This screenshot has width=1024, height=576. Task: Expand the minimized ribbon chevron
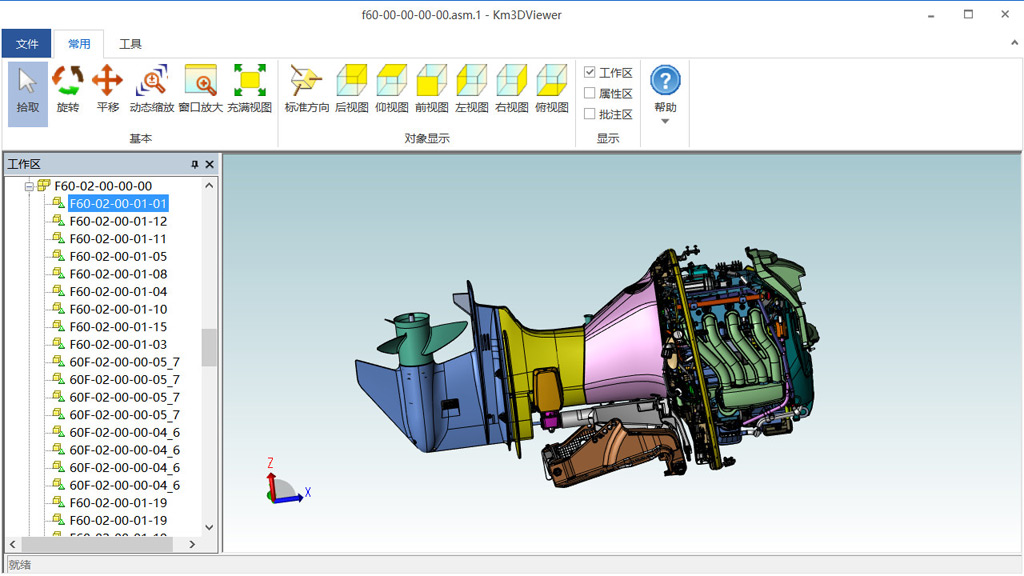[1013, 43]
